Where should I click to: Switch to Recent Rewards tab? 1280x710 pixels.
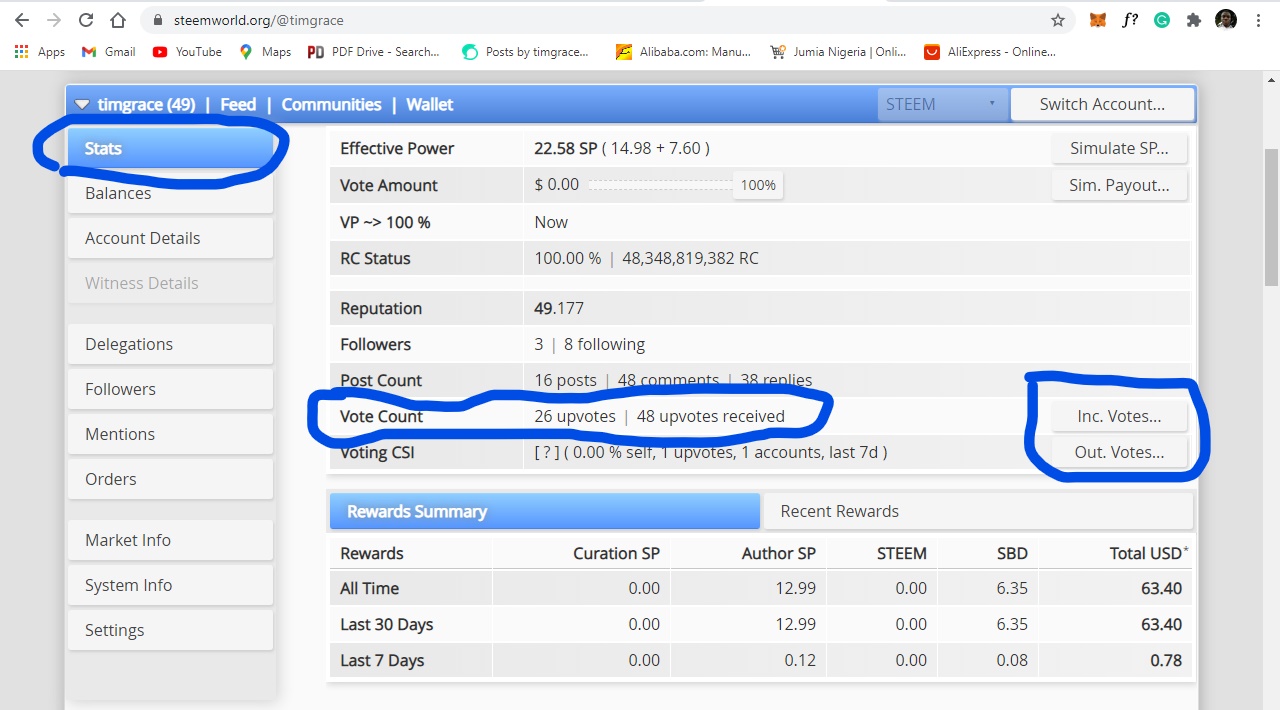pyautogui.click(x=978, y=511)
